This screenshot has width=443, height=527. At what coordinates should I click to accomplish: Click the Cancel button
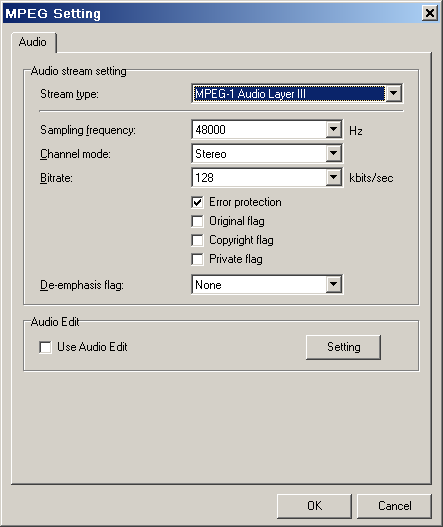[394, 506]
